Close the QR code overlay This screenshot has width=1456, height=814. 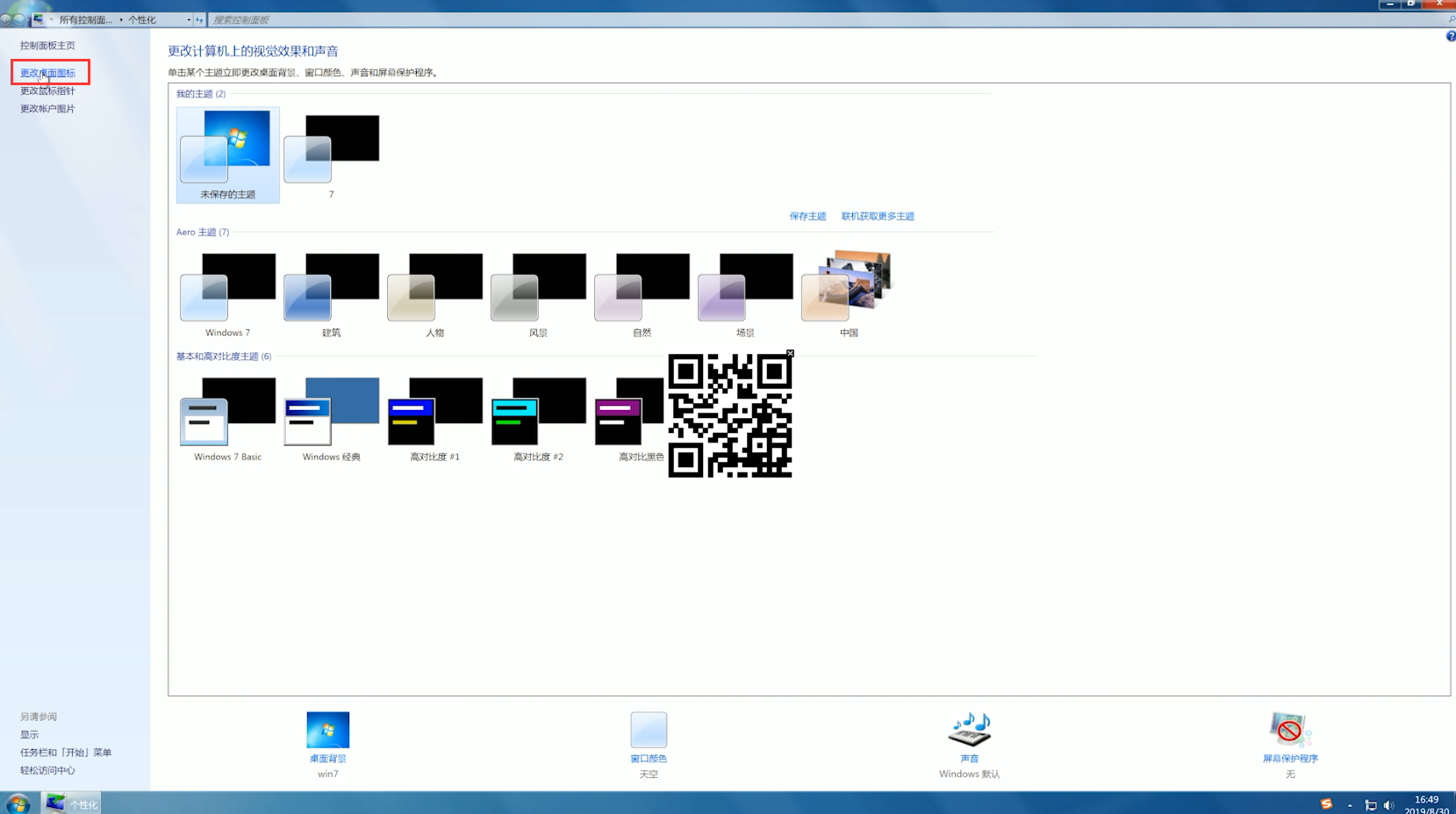(790, 354)
